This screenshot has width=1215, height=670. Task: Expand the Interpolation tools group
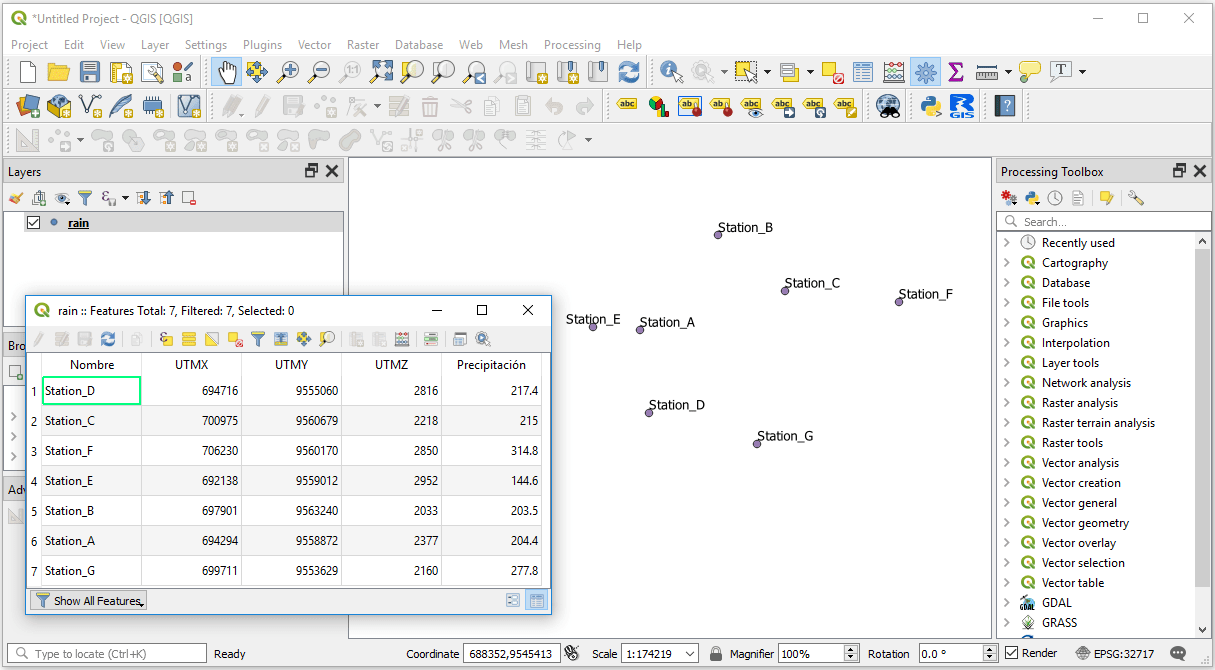point(1007,342)
